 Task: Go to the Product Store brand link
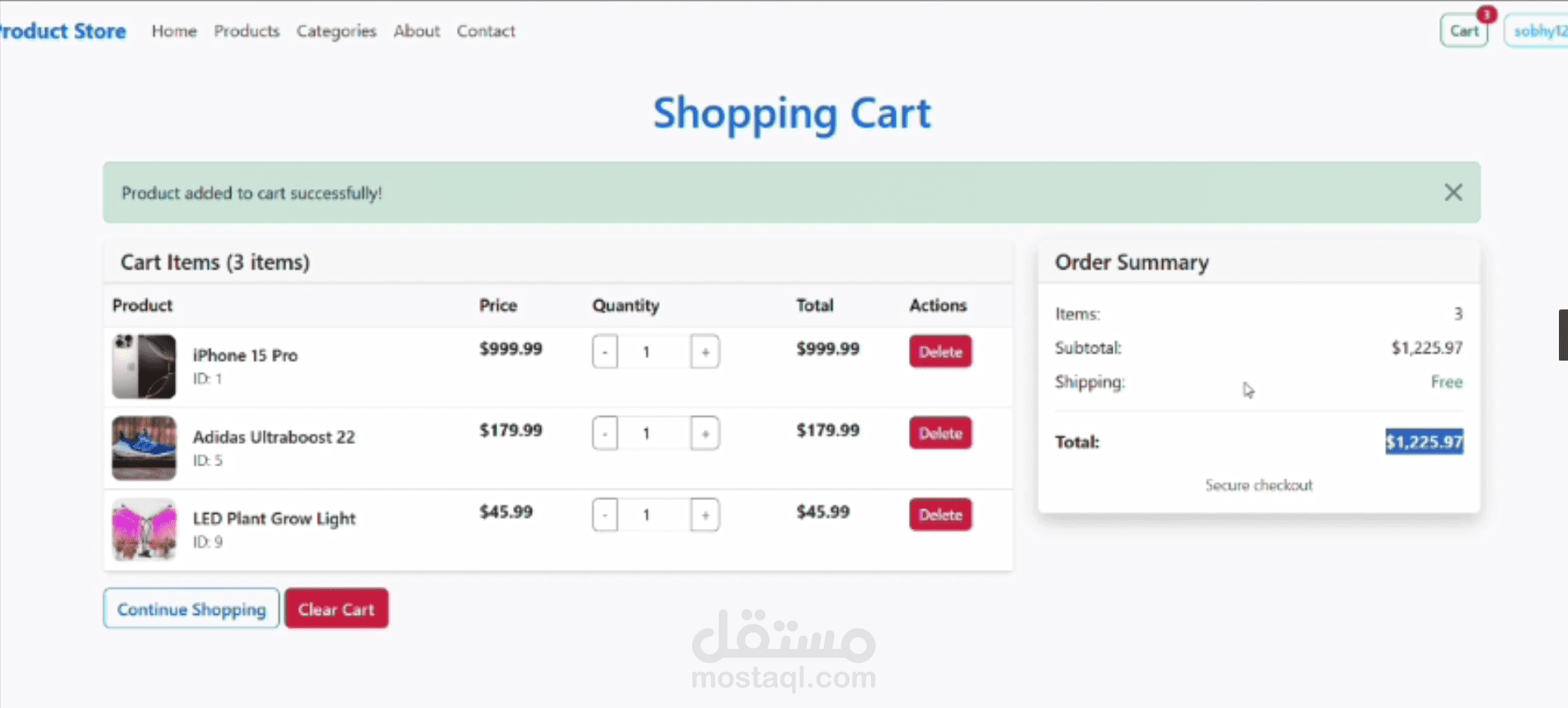point(63,31)
